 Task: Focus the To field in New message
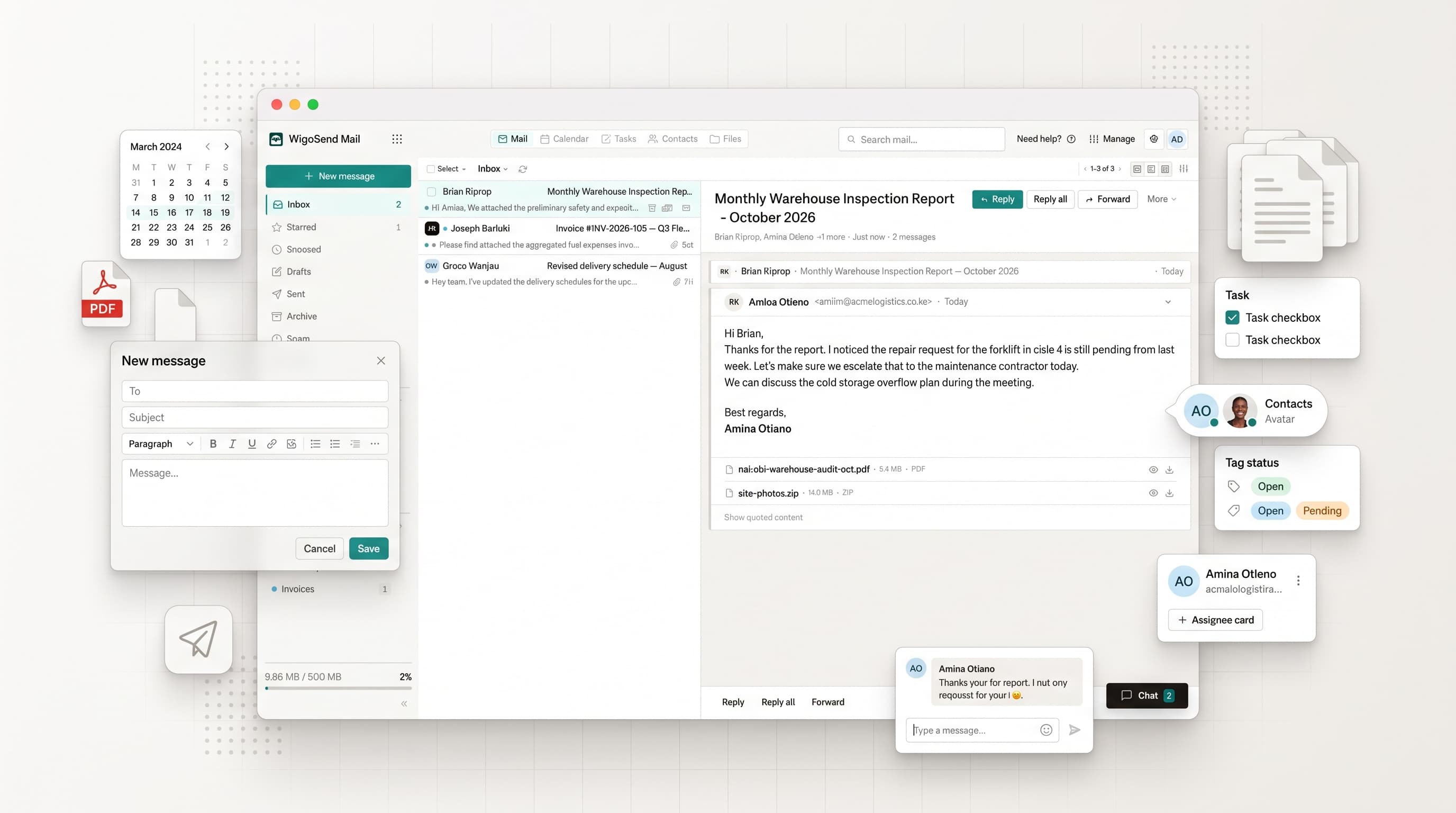click(x=255, y=391)
